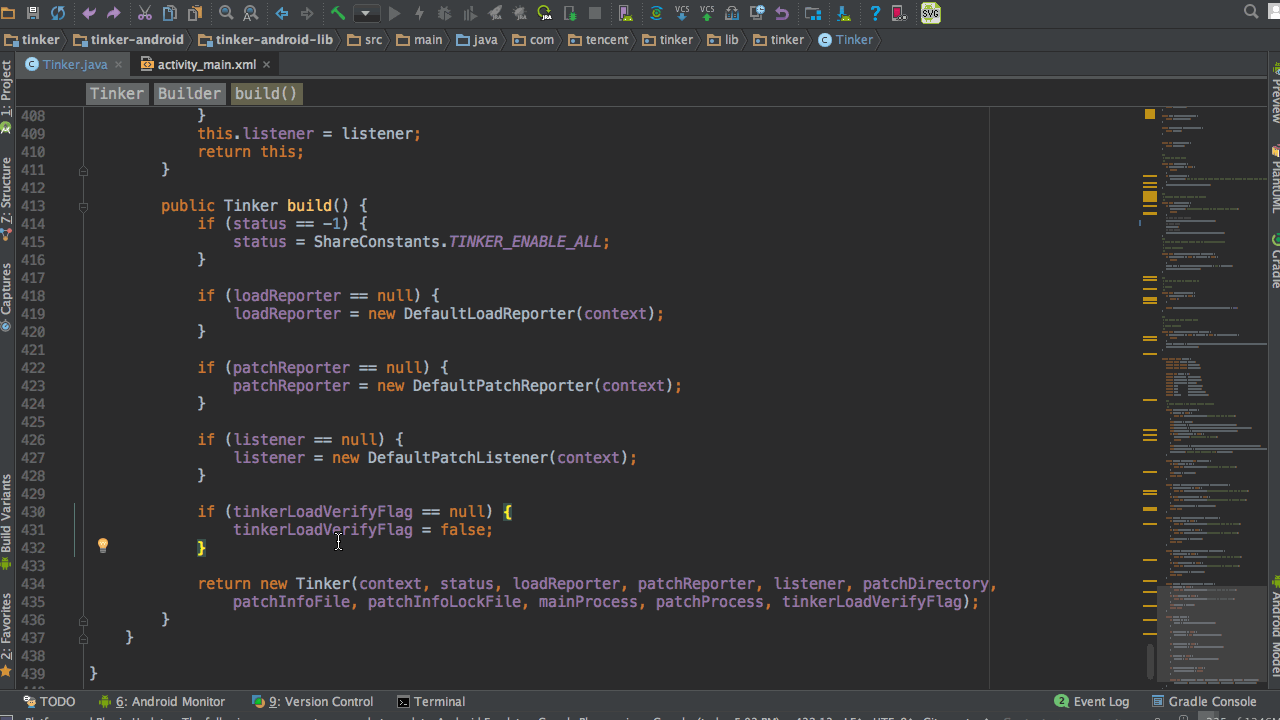
Task: Close the Tinker.java editor tab
Action: tap(118, 64)
